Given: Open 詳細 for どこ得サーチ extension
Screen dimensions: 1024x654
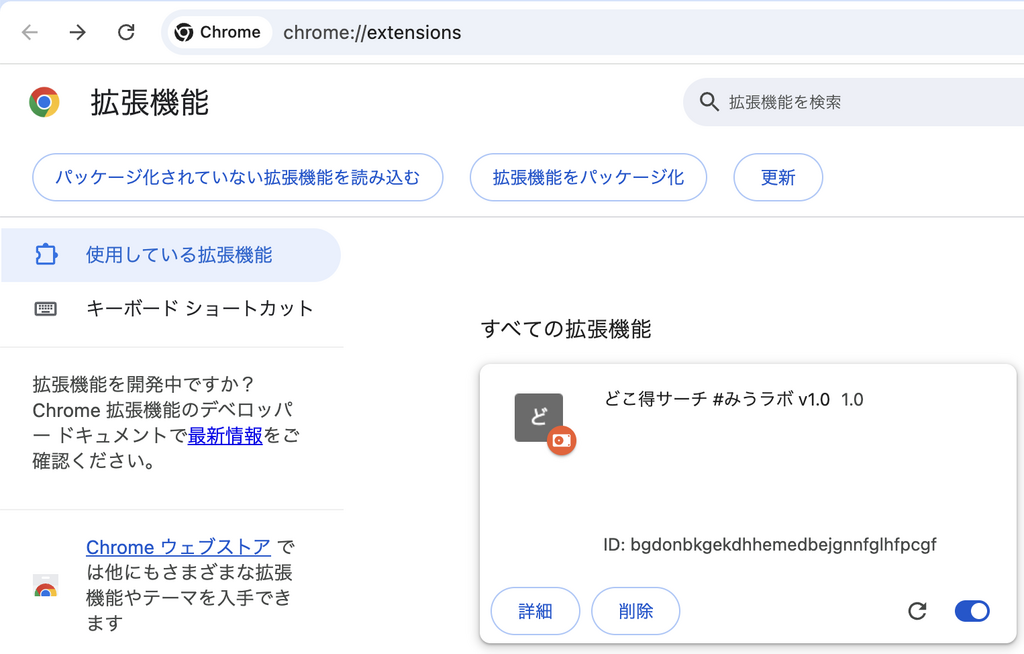Looking at the screenshot, I should coord(535,611).
